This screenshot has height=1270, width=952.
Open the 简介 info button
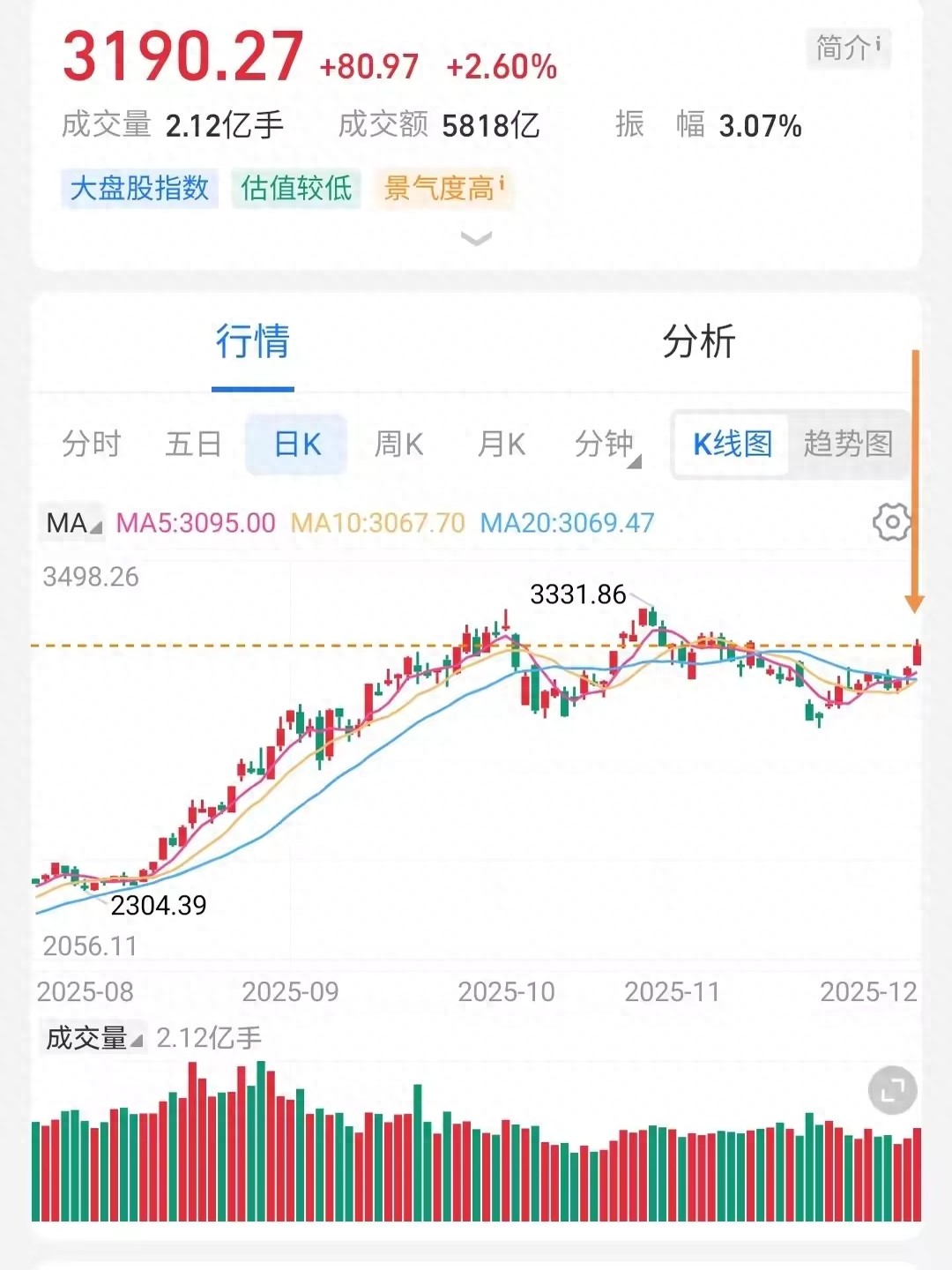pos(848,48)
